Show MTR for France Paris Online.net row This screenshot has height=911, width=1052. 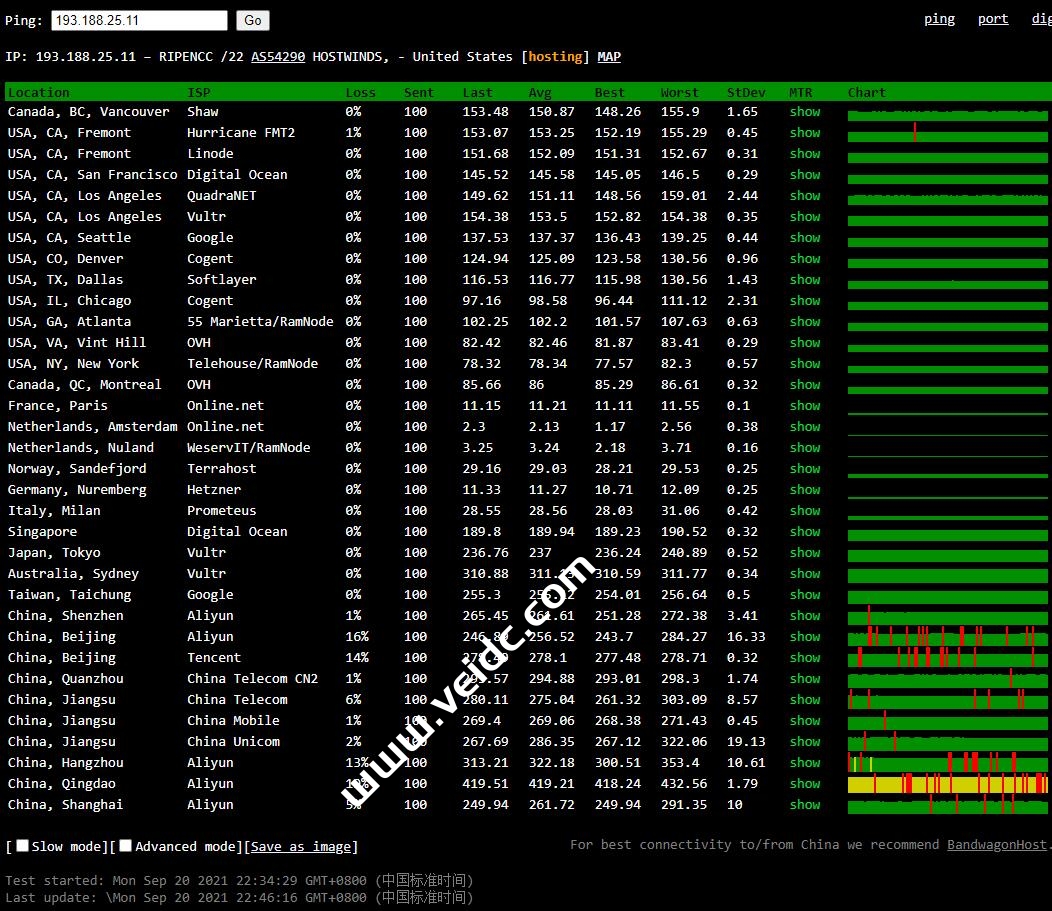pos(804,406)
